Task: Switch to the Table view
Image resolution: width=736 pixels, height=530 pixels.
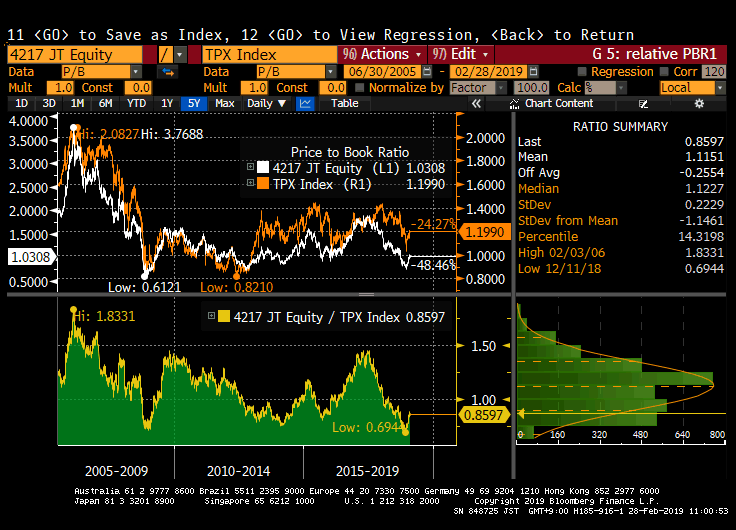Action: (x=344, y=103)
